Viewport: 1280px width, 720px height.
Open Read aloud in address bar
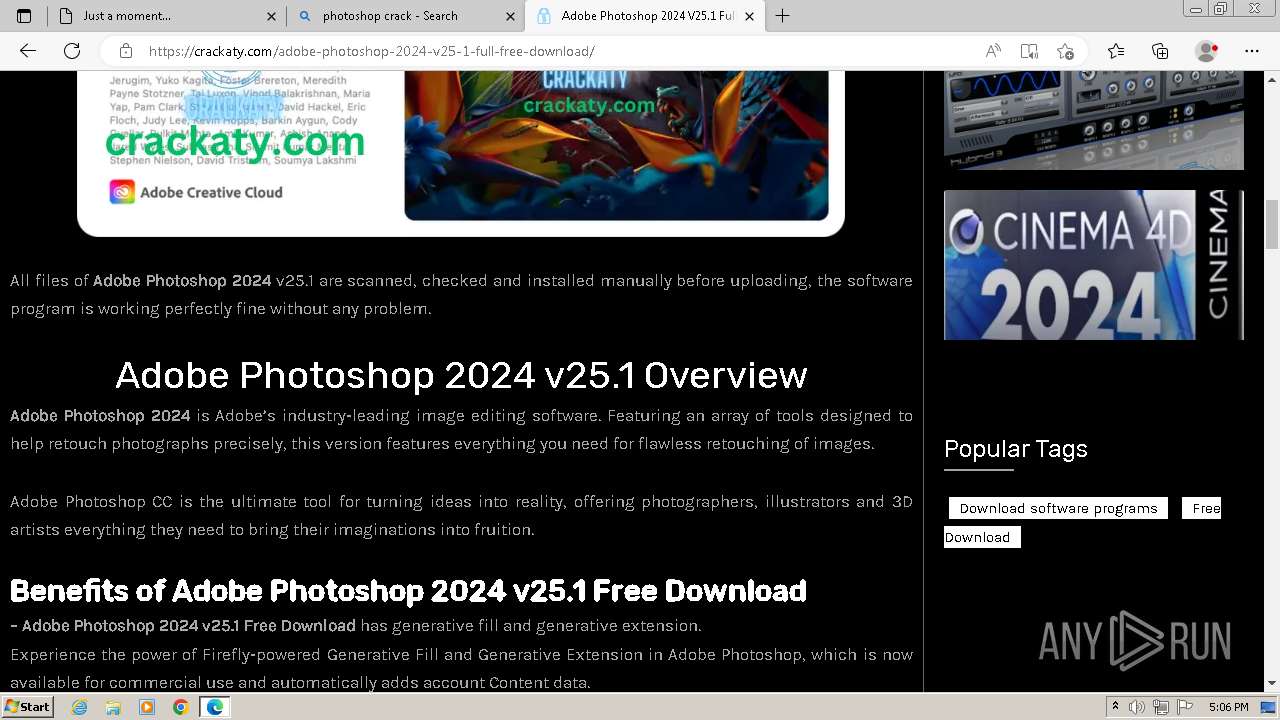[x=993, y=51]
